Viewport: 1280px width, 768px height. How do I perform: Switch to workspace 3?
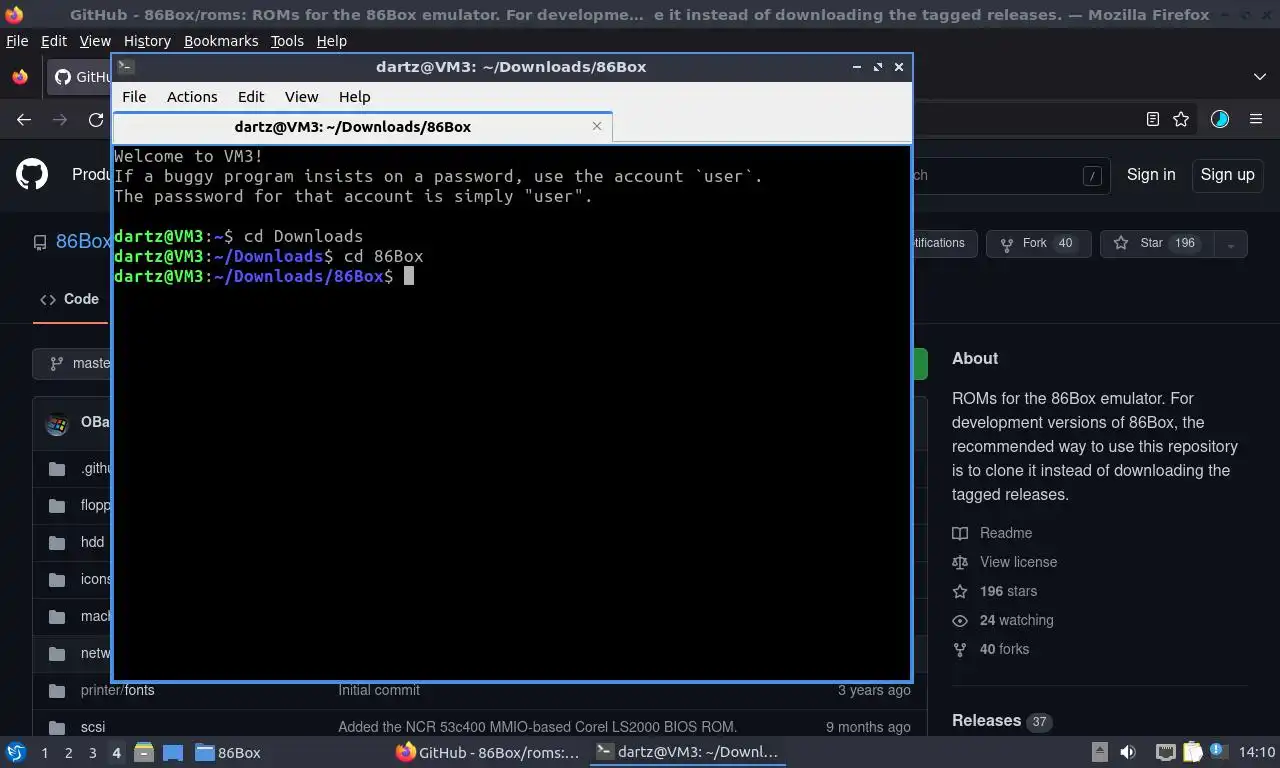pos(92,753)
